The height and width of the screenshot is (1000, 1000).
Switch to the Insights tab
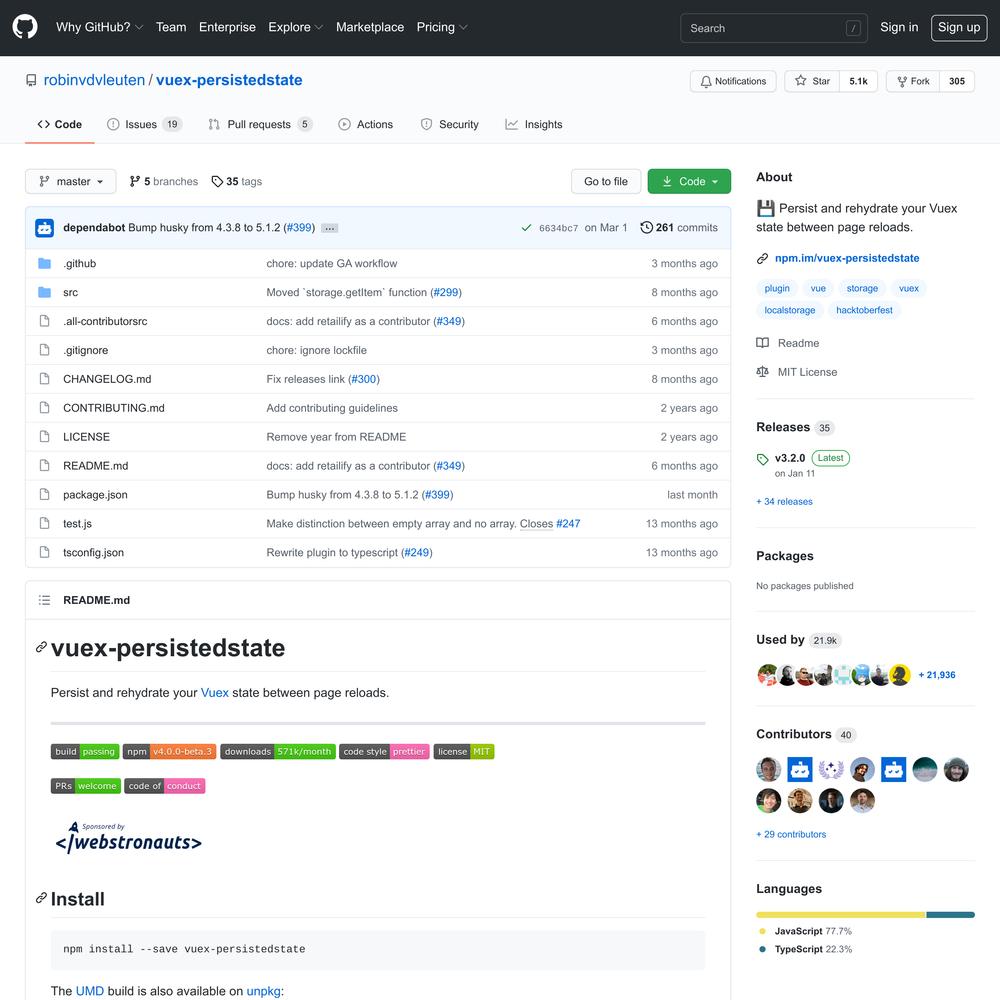coord(534,124)
